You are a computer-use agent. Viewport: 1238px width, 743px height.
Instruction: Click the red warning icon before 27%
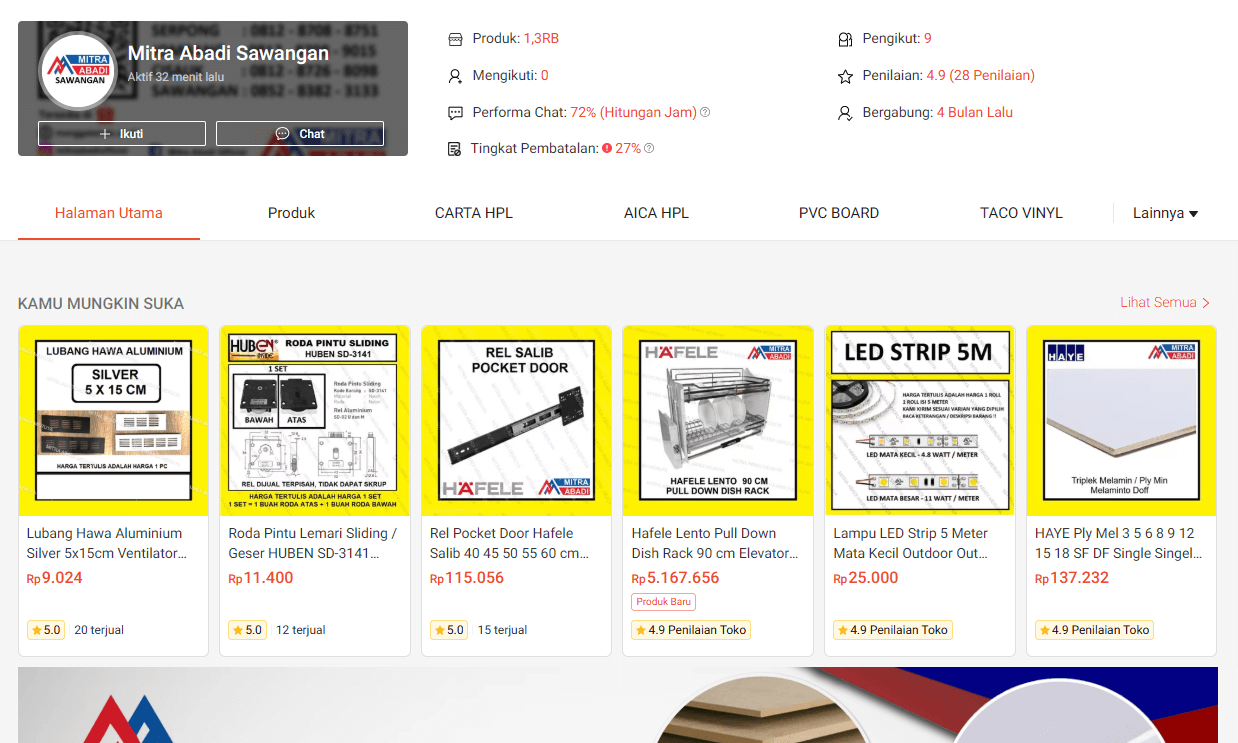(607, 148)
